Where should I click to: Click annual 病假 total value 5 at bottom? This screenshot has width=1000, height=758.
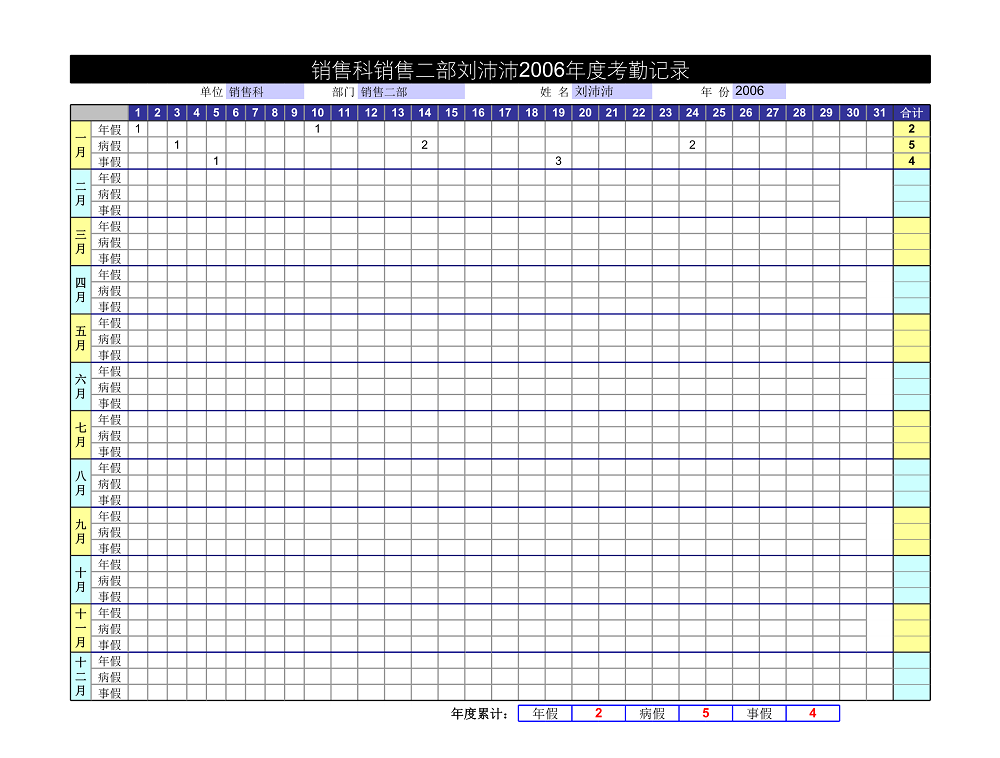tap(705, 713)
